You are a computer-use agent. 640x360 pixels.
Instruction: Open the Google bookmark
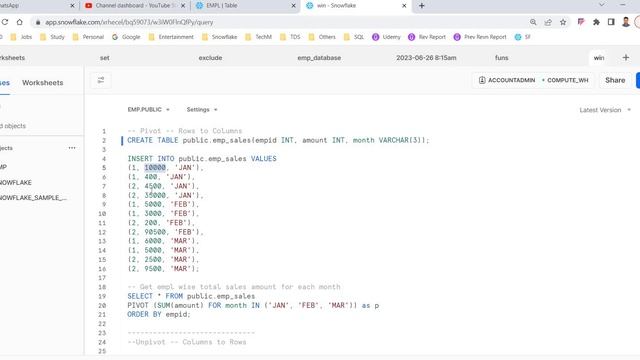click(x=126, y=37)
